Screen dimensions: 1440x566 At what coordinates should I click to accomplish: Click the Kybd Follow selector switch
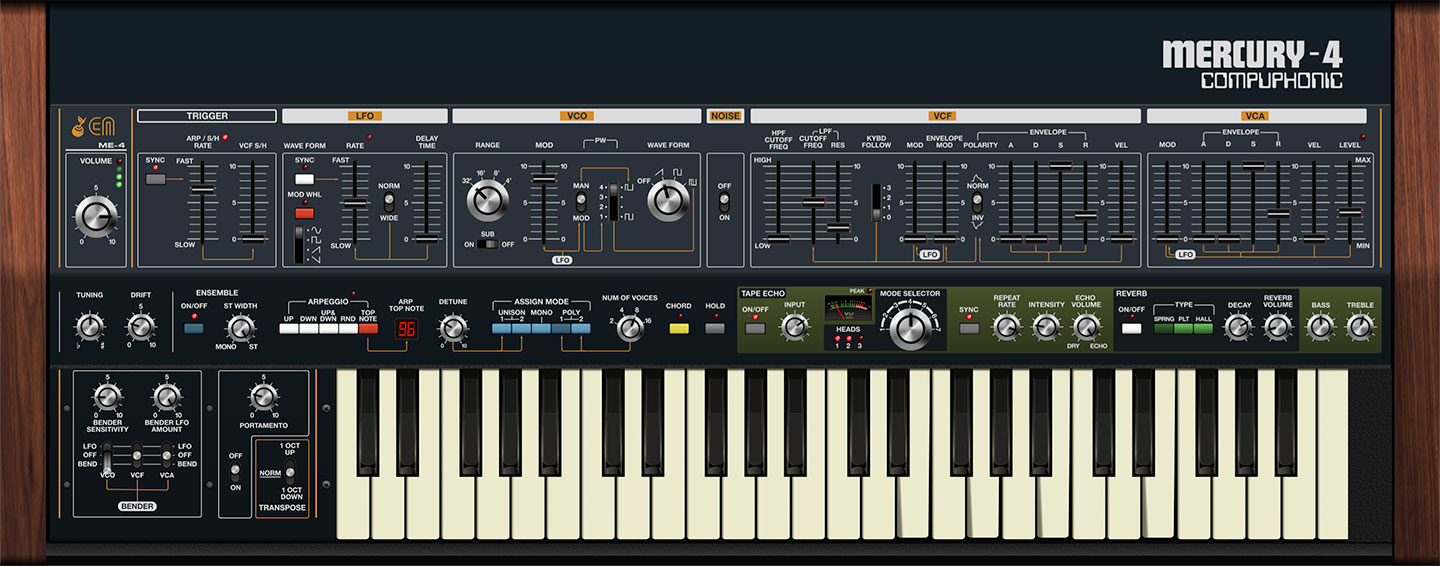[877, 203]
